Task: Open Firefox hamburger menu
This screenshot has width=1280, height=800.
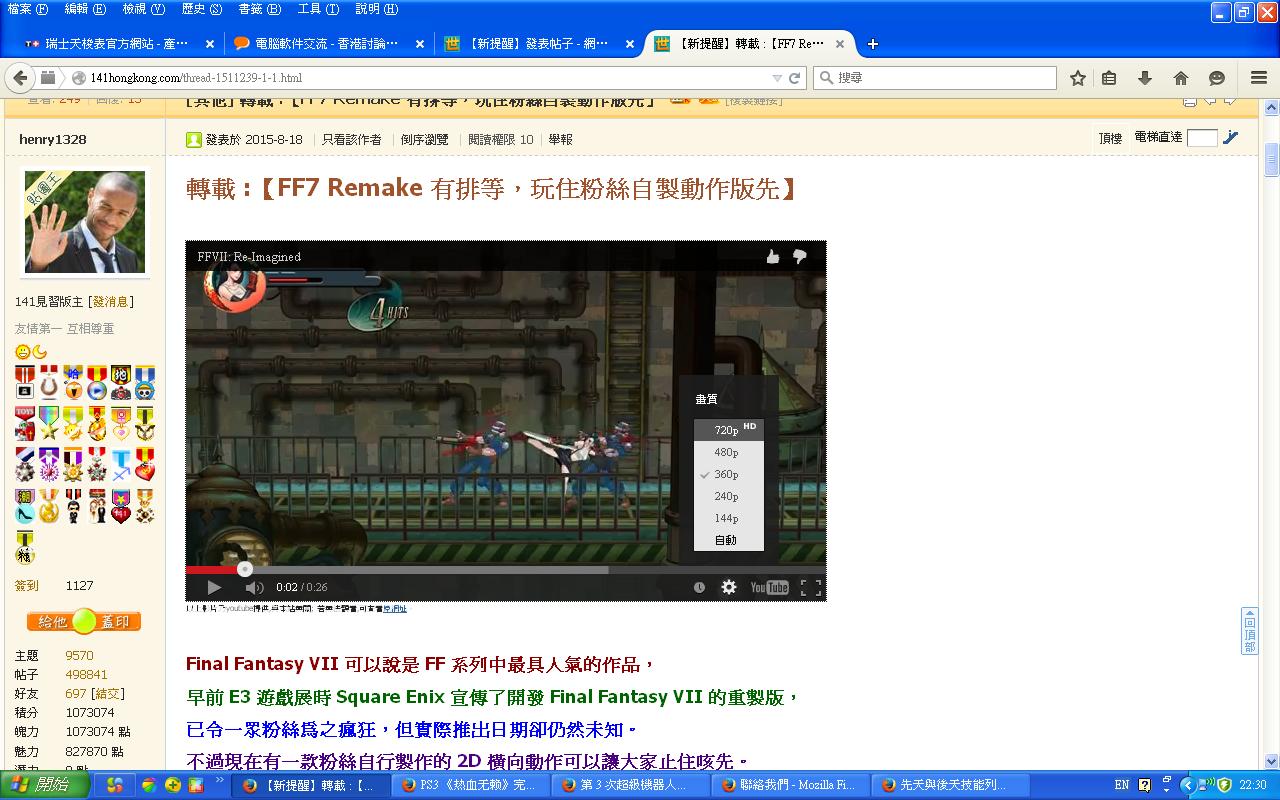Action: pos(1259,78)
